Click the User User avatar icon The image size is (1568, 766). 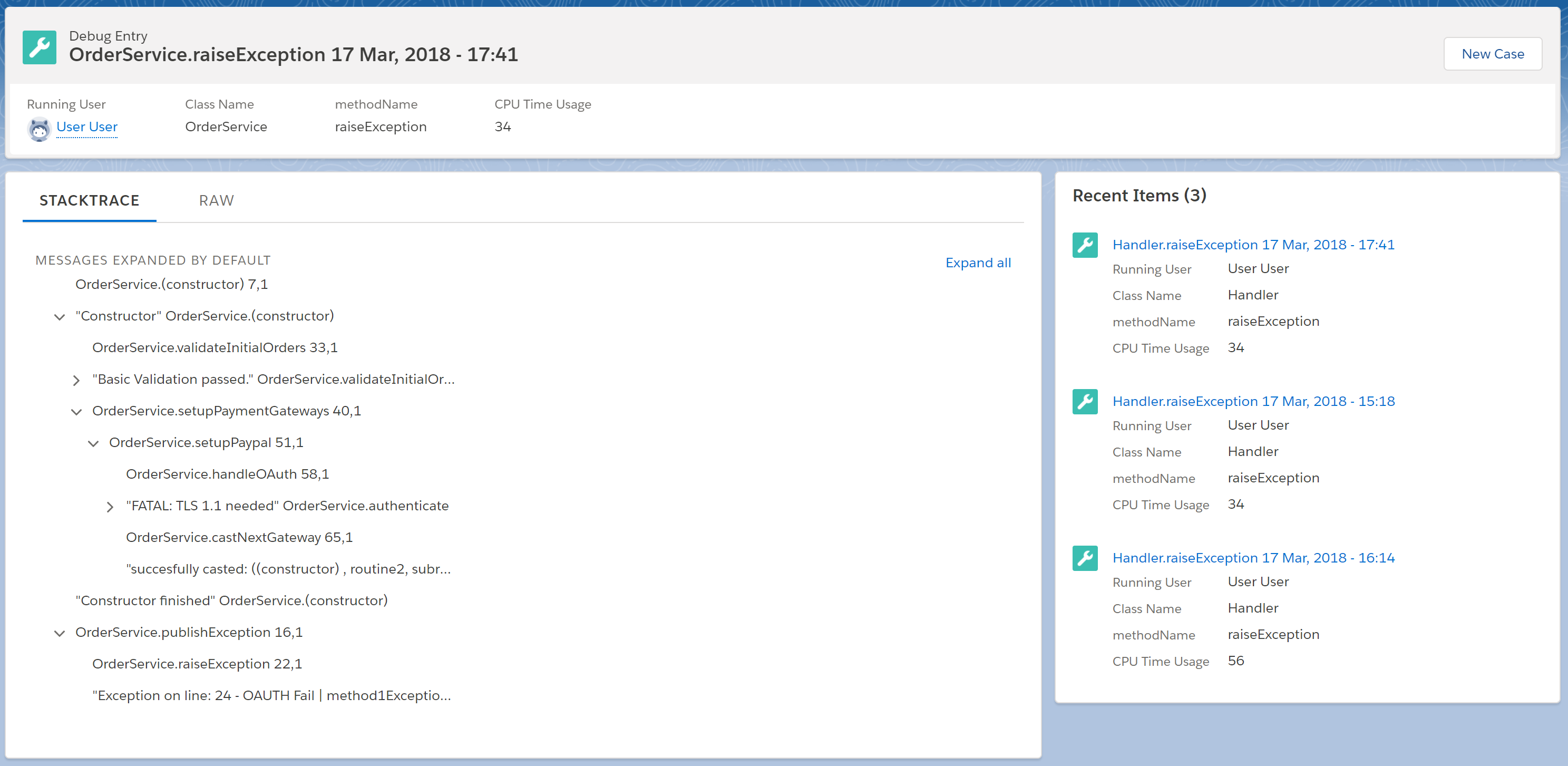coord(39,129)
